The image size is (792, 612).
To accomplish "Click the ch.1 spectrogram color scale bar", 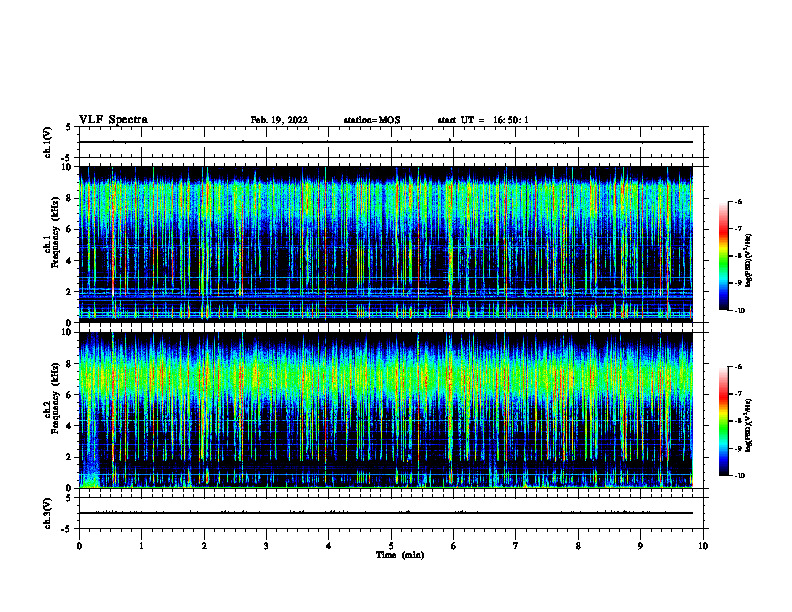I will (723, 256).
